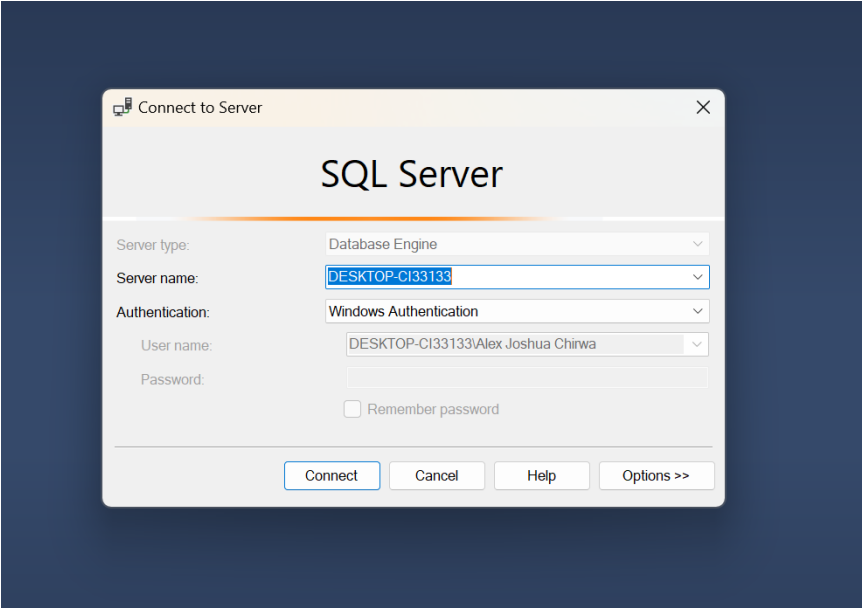
Task: Expand the Server name dropdown arrow
Action: click(697, 277)
